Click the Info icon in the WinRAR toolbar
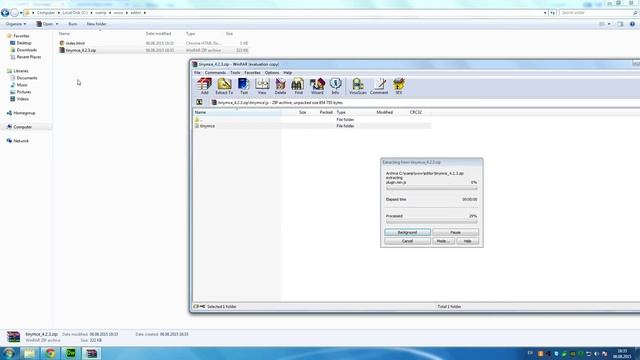The image size is (640, 360). pos(335,86)
